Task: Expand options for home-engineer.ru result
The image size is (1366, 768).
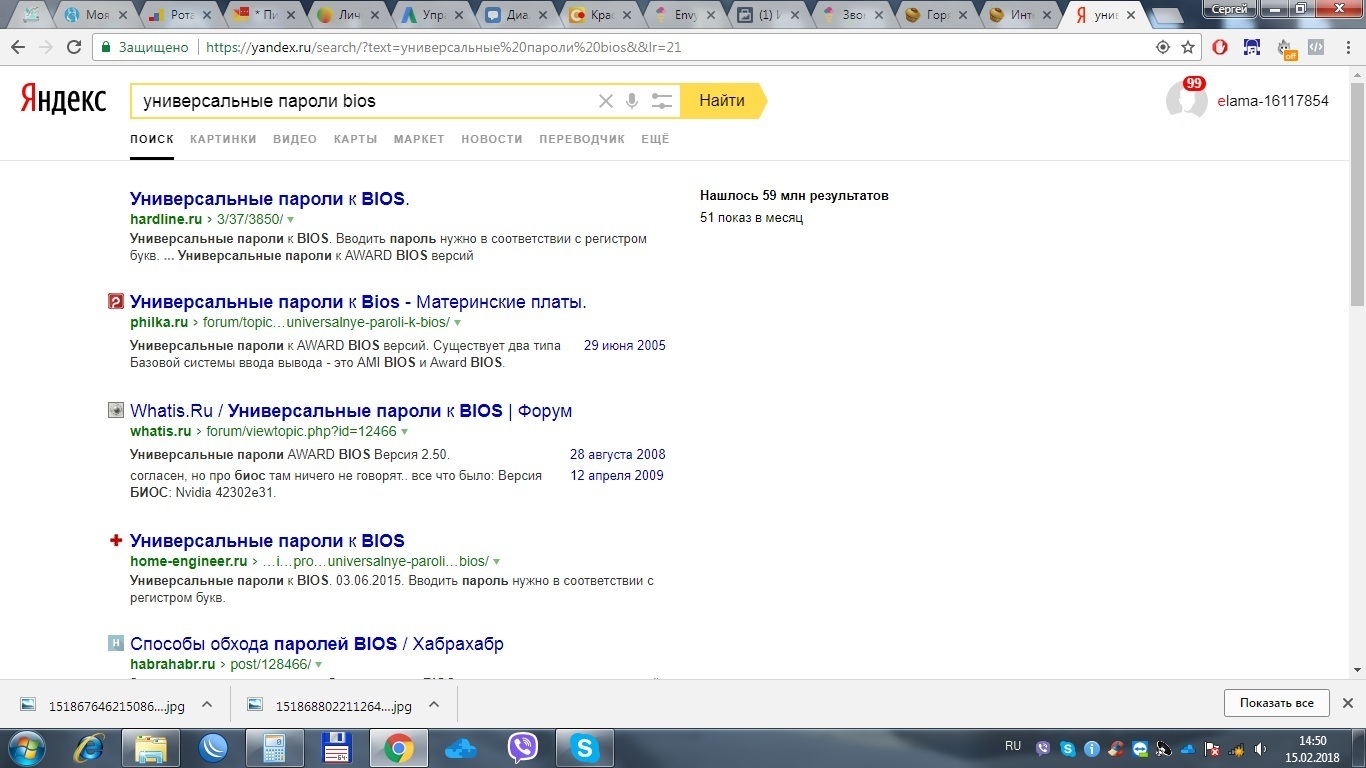Action: click(x=496, y=562)
